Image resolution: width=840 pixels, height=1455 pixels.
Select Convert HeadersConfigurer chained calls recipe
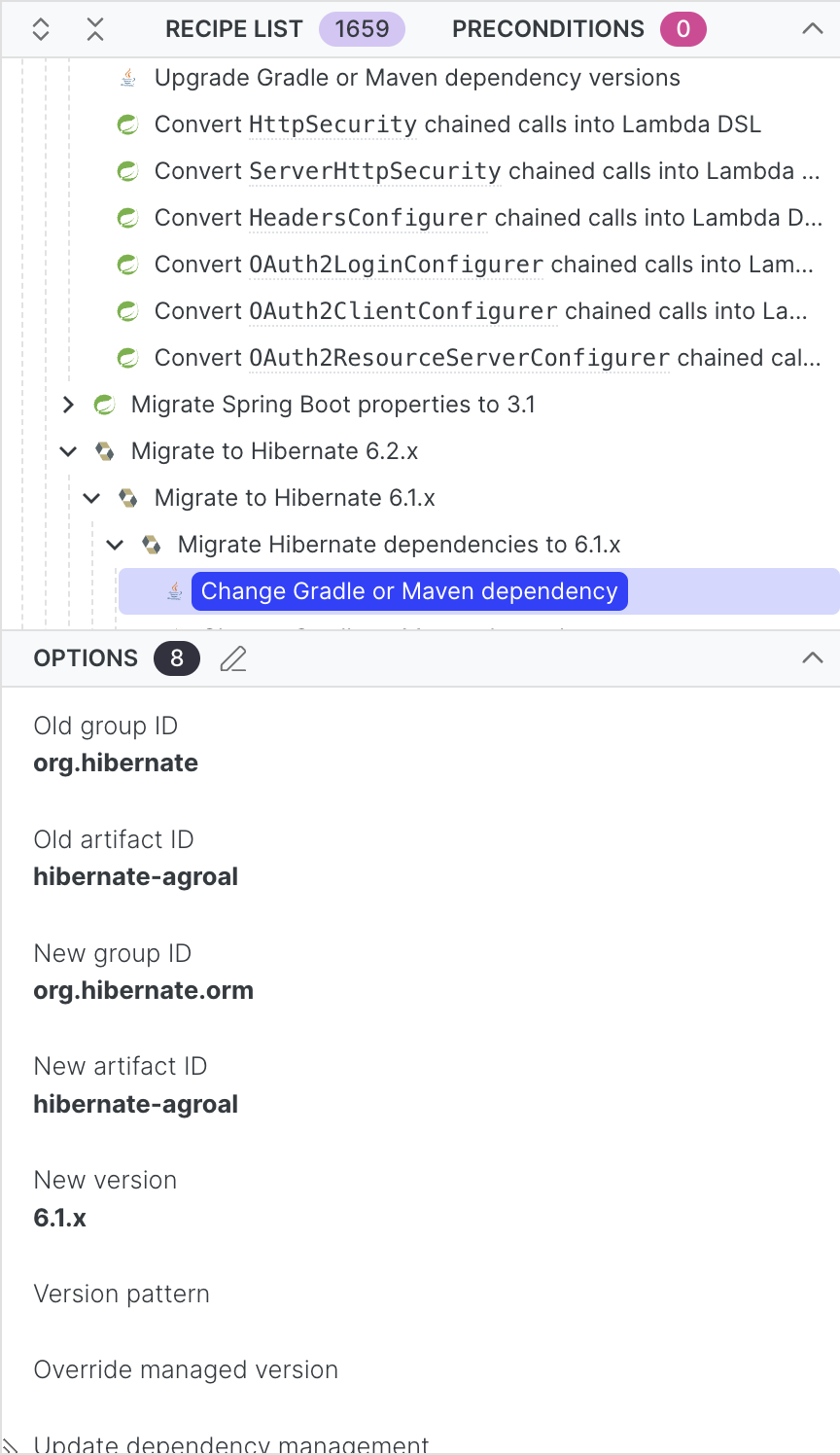pyautogui.click(x=488, y=218)
